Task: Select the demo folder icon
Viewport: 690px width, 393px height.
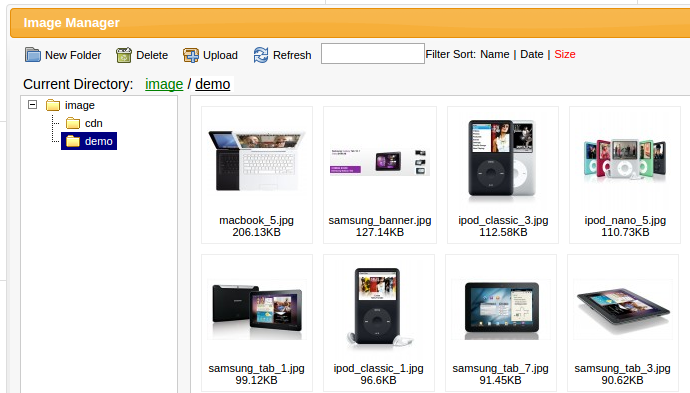Action: click(x=73, y=141)
